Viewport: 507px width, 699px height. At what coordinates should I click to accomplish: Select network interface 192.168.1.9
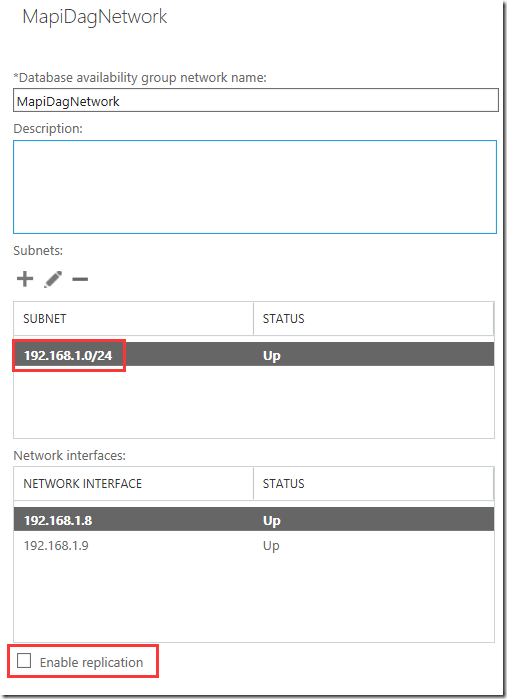[254, 545]
